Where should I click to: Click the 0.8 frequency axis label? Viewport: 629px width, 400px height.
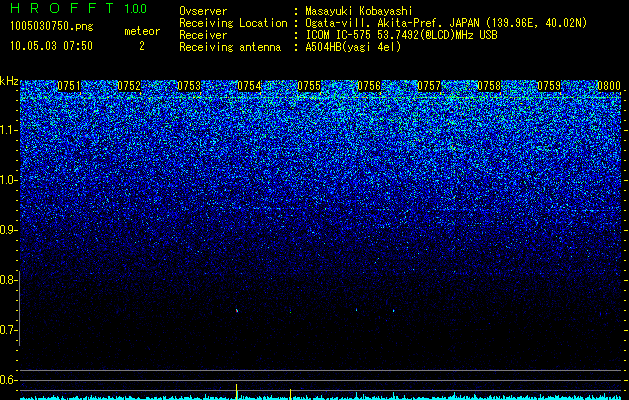(x=7, y=280)
